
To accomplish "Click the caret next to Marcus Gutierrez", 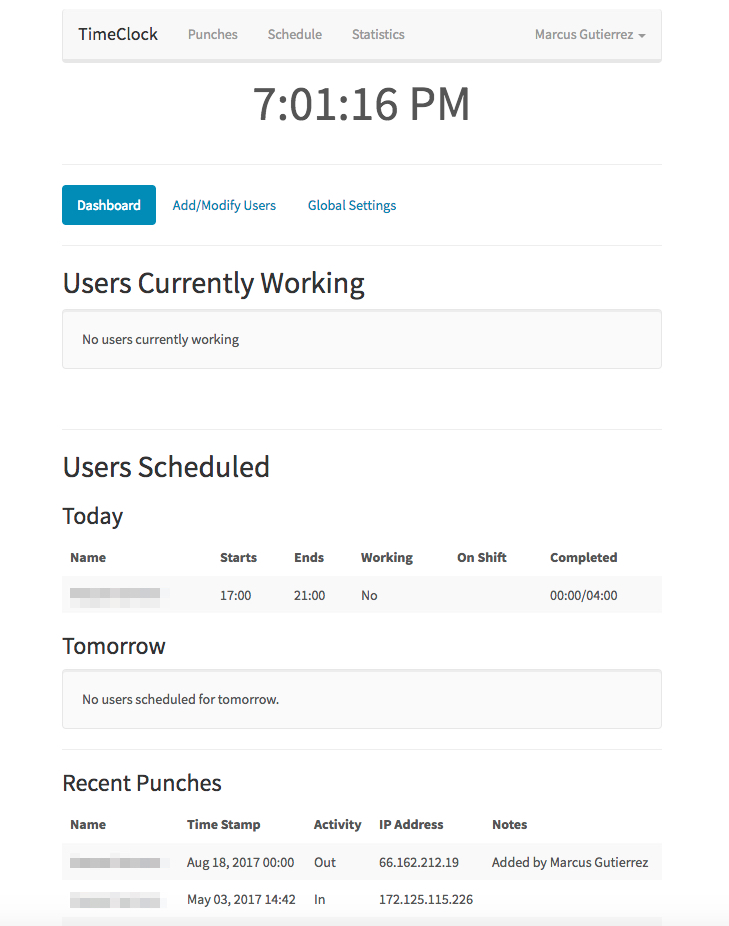I will pos(641,36).
